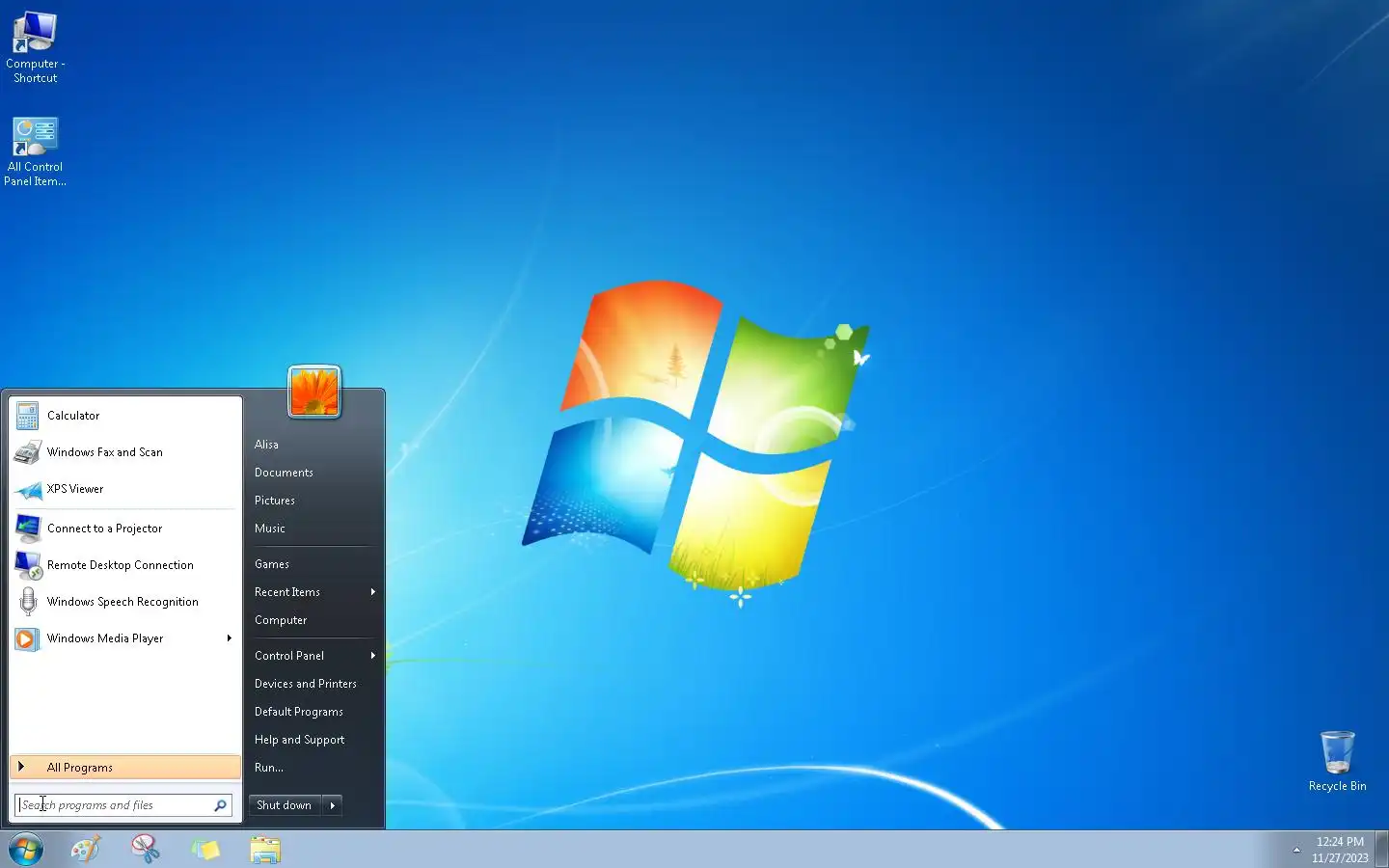Open Paint from the taskbar

(x=86, y=850)
